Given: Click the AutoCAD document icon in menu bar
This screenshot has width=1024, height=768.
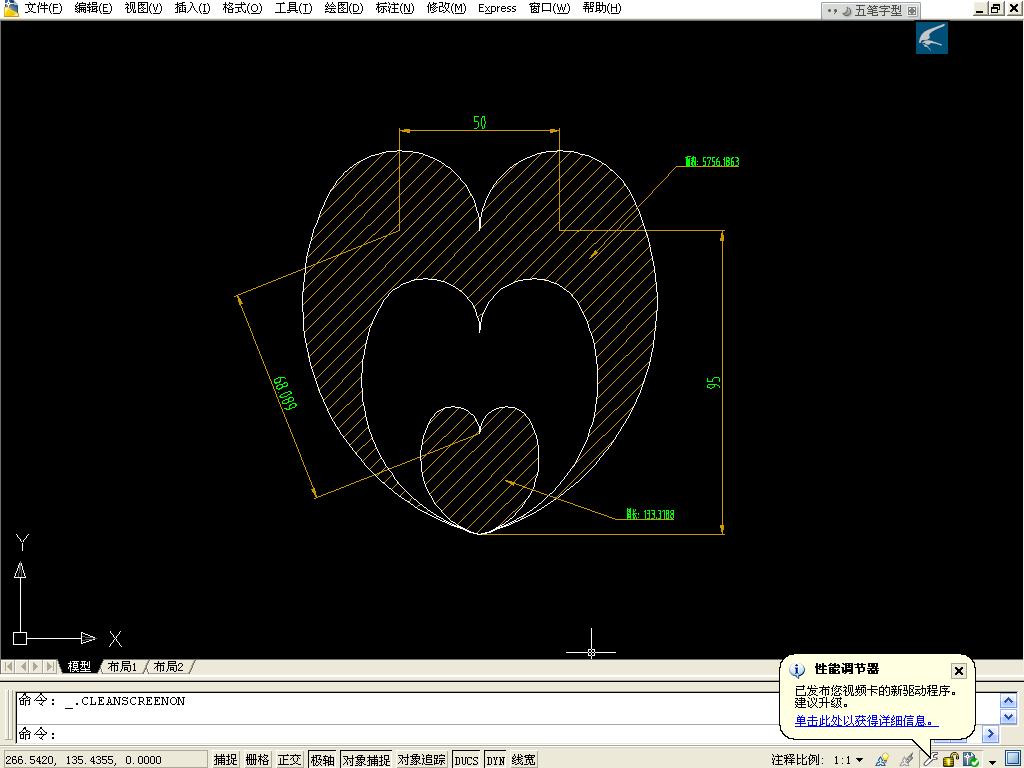Looking at the screenshot, I should (x=10, y=8).
